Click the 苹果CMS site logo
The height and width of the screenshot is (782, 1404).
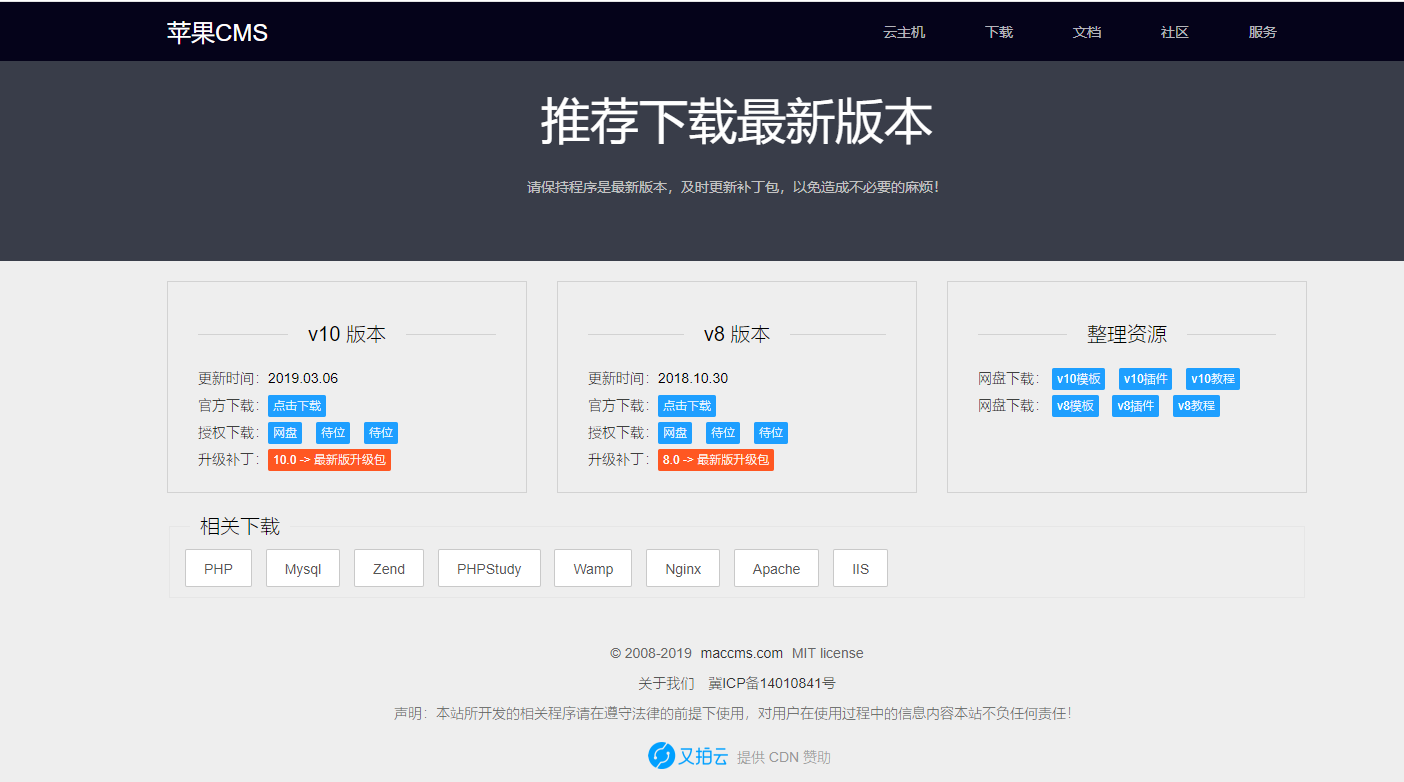[x=216, y=31]
